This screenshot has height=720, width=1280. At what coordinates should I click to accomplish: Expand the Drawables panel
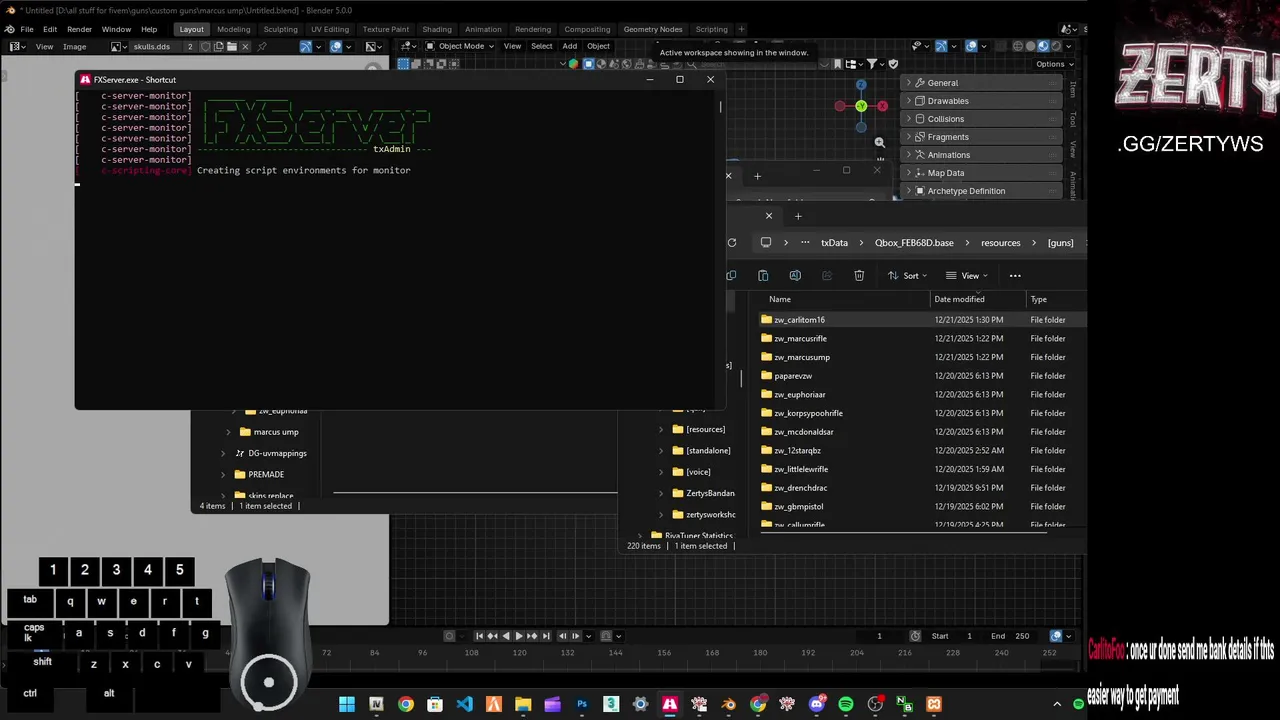click(x=982, y=101)
